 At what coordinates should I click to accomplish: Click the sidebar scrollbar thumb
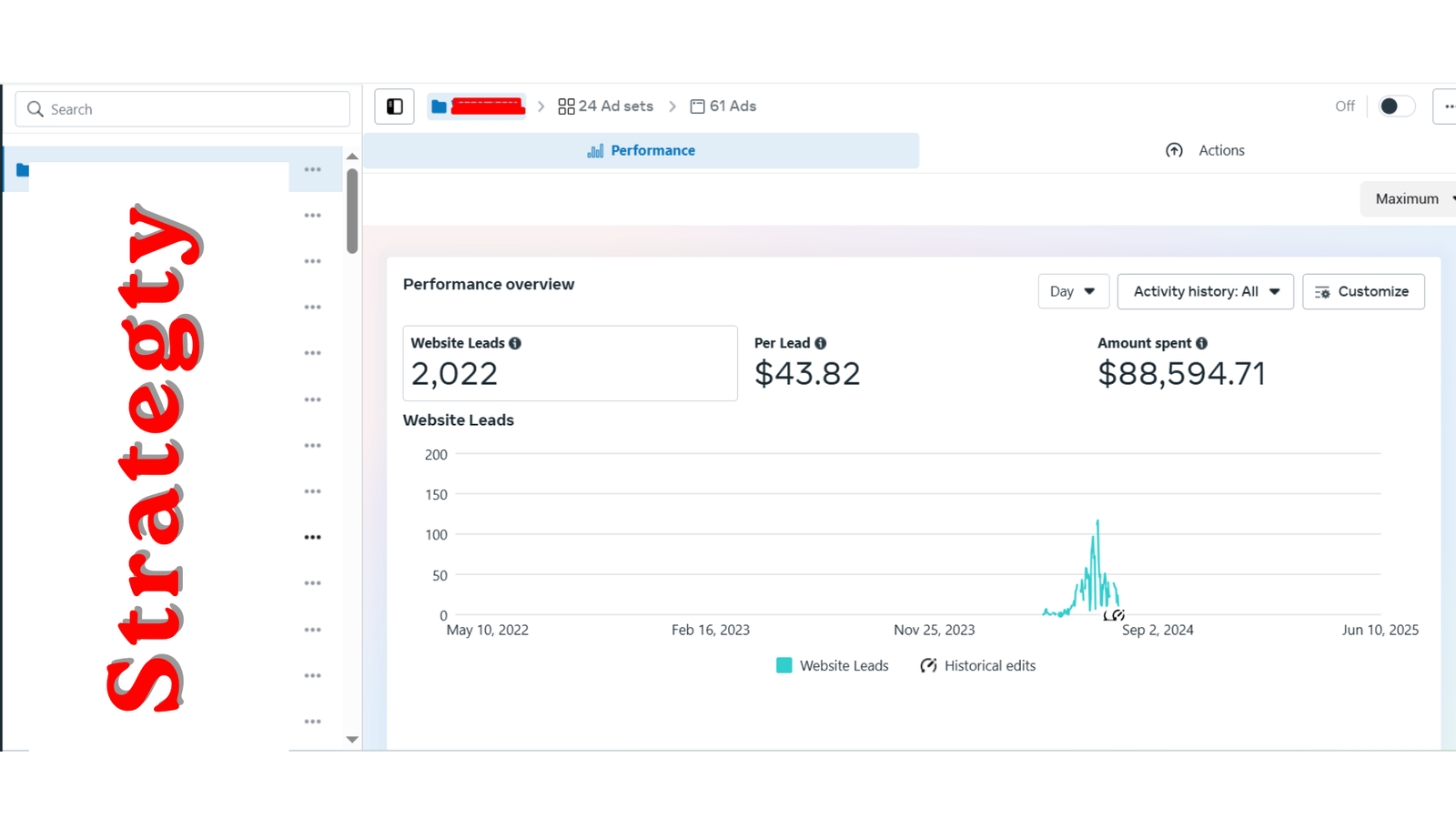[352, 210]
